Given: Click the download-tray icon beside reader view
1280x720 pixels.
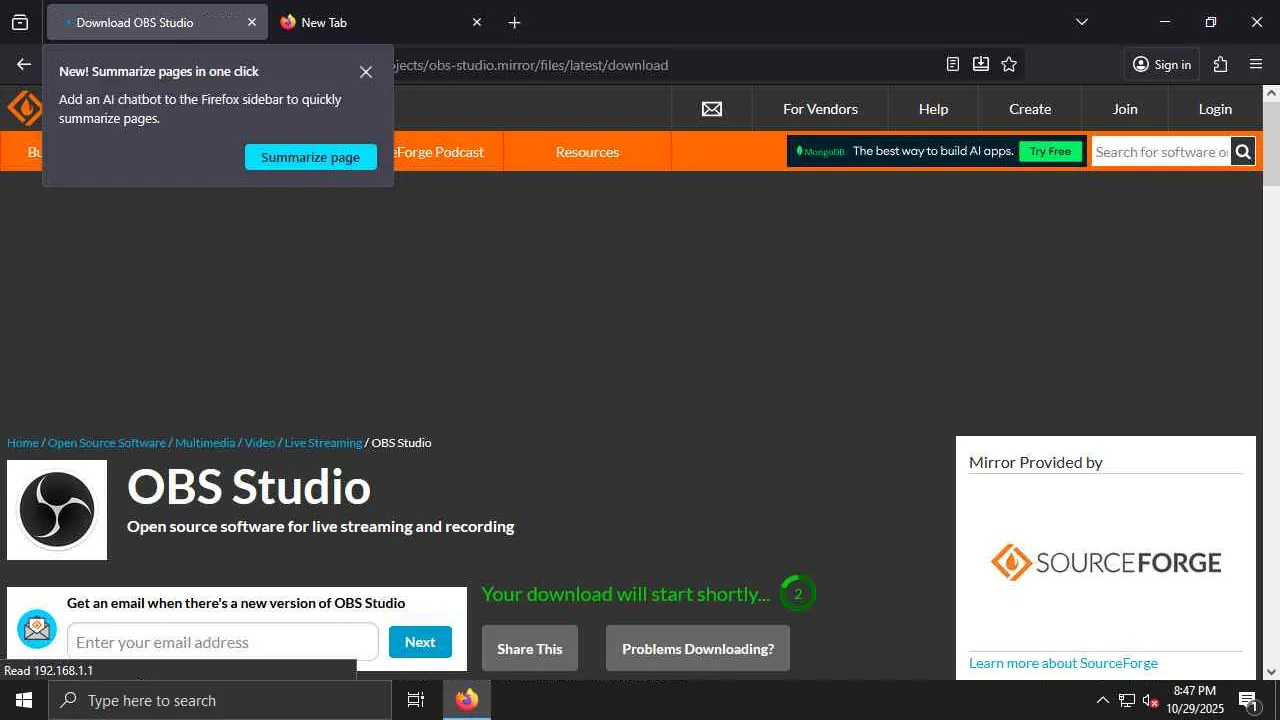Looking at the screenshot, I should click(x=981, y=64).
